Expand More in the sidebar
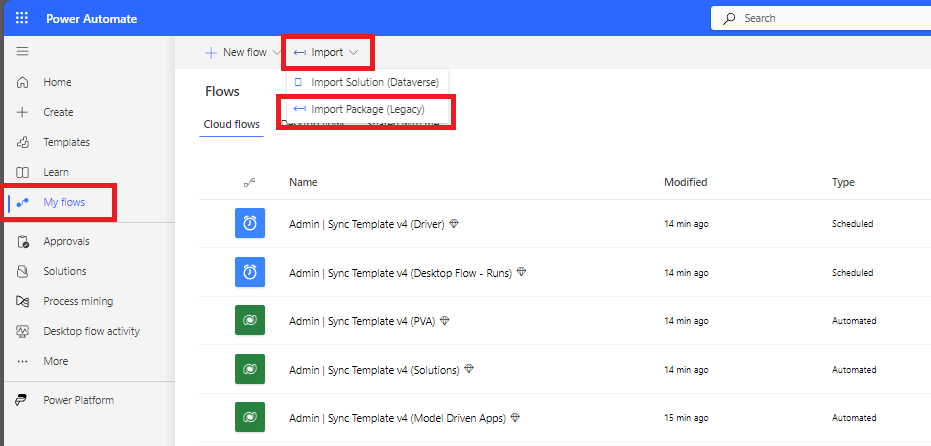This screenshot has width=931, height=446. (x=56, y=361)
